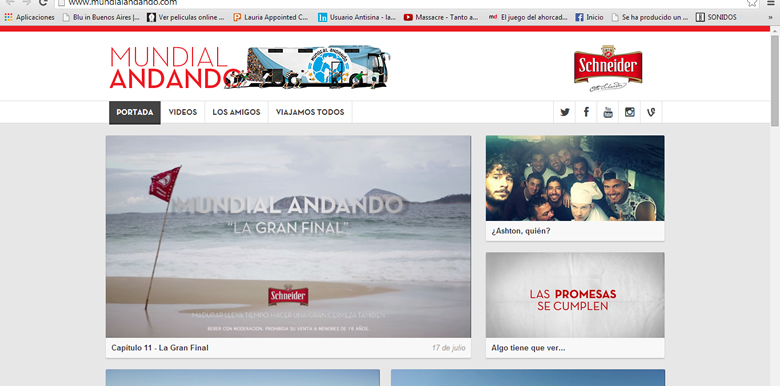Open the Viajamos Todos navigation tab
Image resolution: width=780 pixels, height=386 pixels.
click(x=310, y=112)
